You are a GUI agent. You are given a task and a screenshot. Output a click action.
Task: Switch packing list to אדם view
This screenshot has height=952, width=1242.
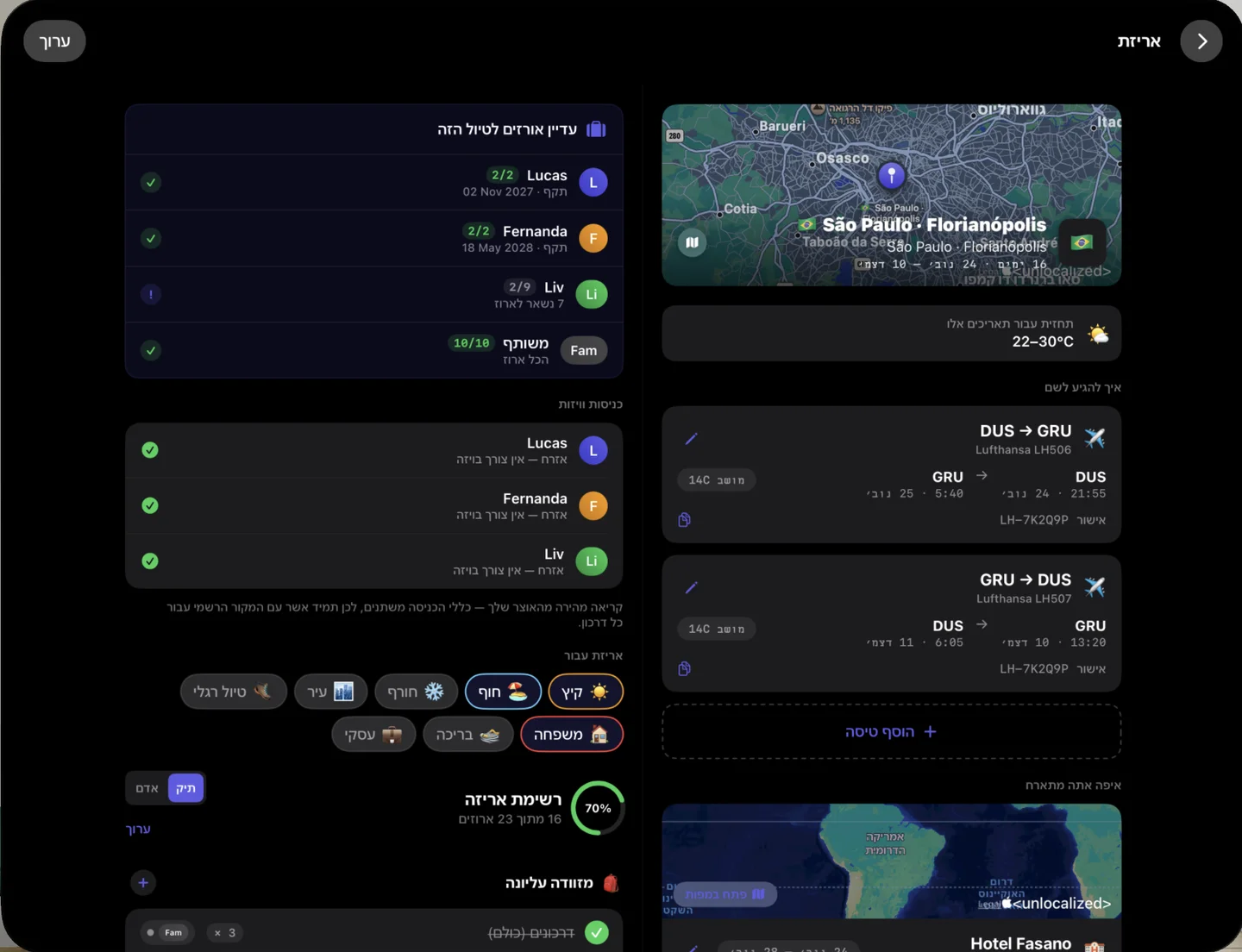click(147, 788)
